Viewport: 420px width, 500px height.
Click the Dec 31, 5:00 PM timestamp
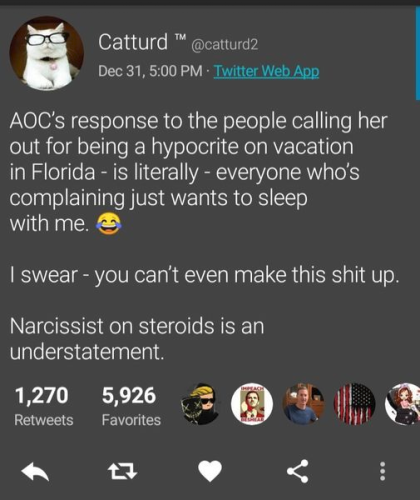(150, 71)
